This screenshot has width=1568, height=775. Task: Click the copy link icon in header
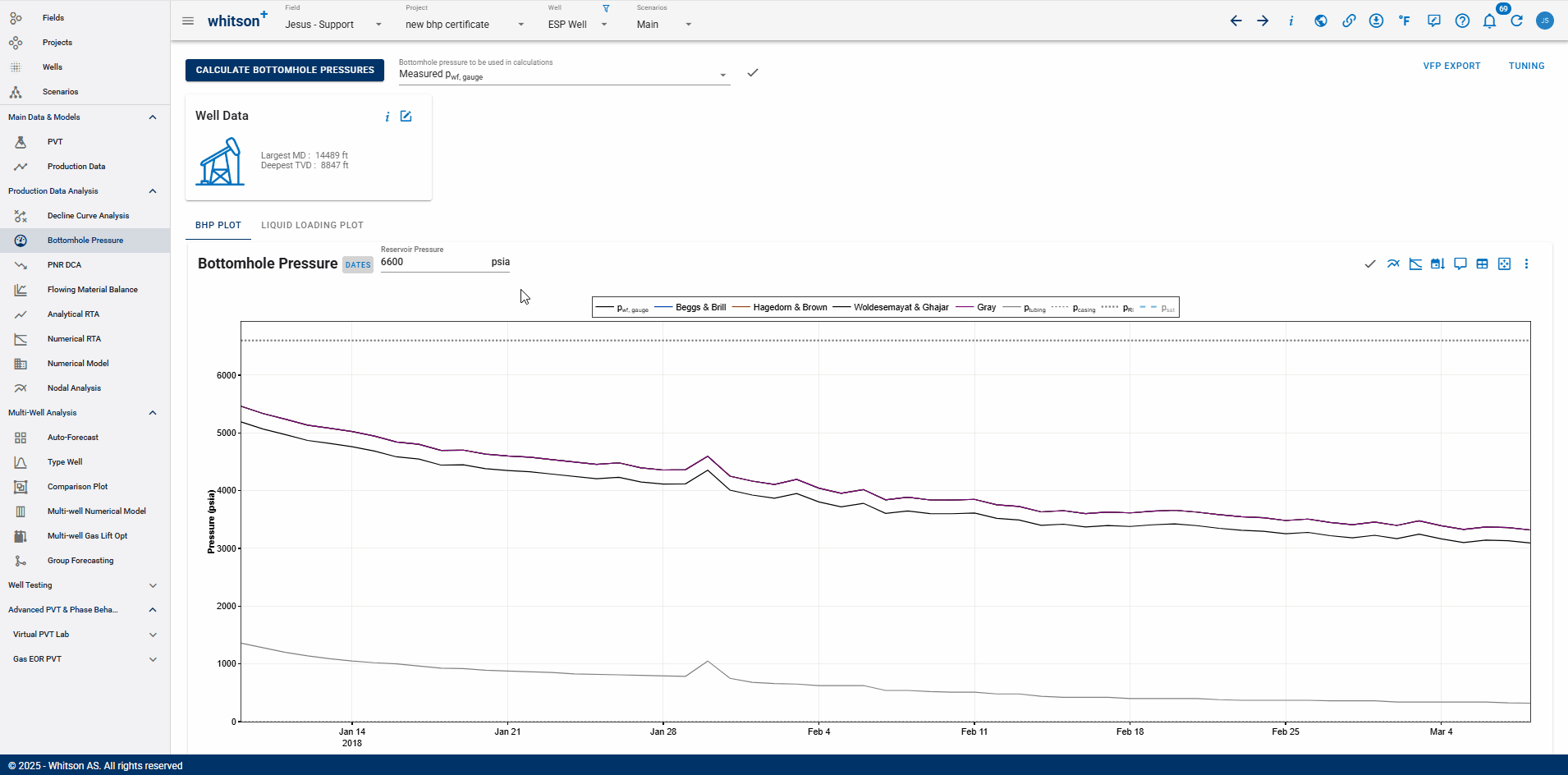point(1349,21)
